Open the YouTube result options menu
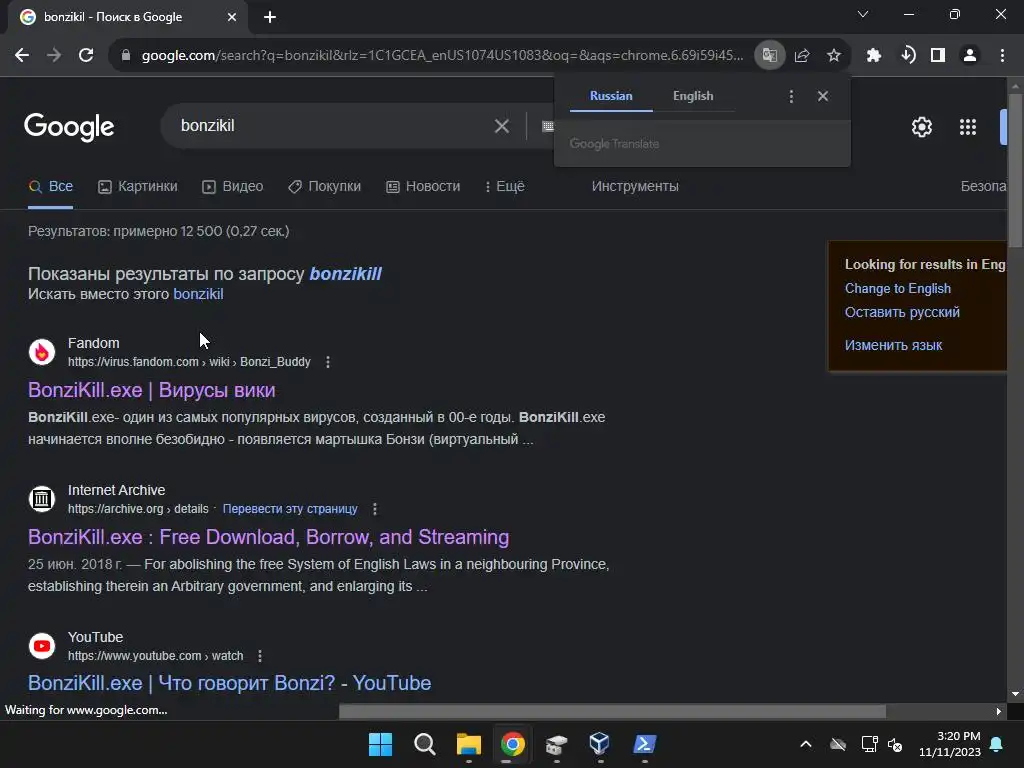Viewport: 1024px width, 768px height. pyautogui.click(x=260, y=656)
